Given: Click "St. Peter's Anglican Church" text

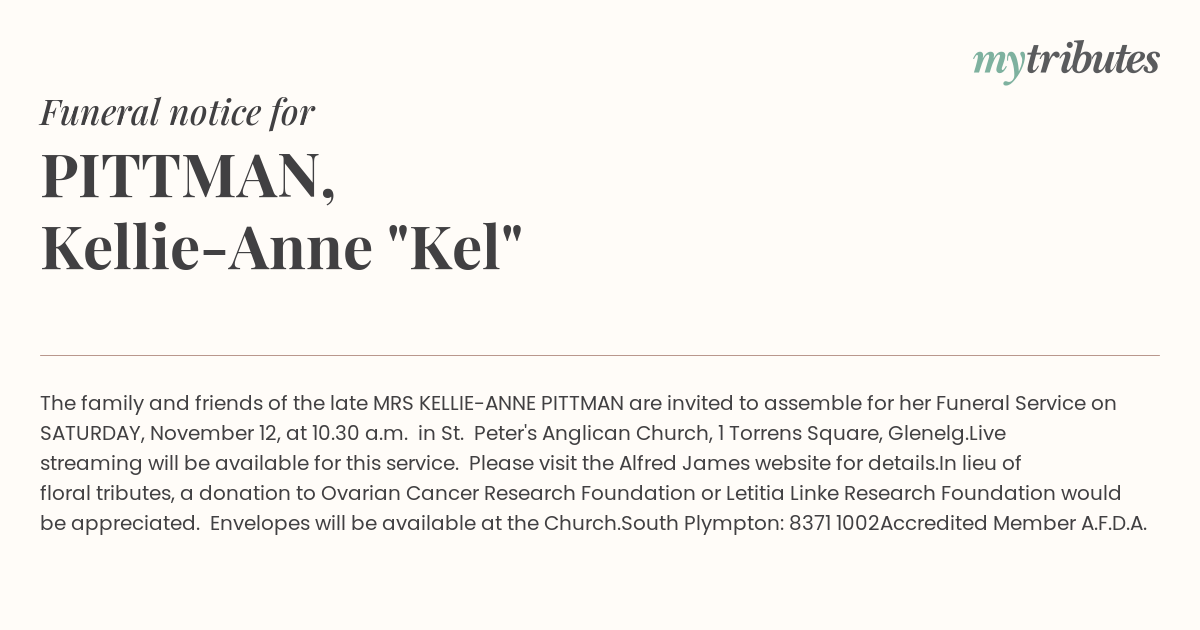Looking at the screenshot, I should [x=568, y=433].
